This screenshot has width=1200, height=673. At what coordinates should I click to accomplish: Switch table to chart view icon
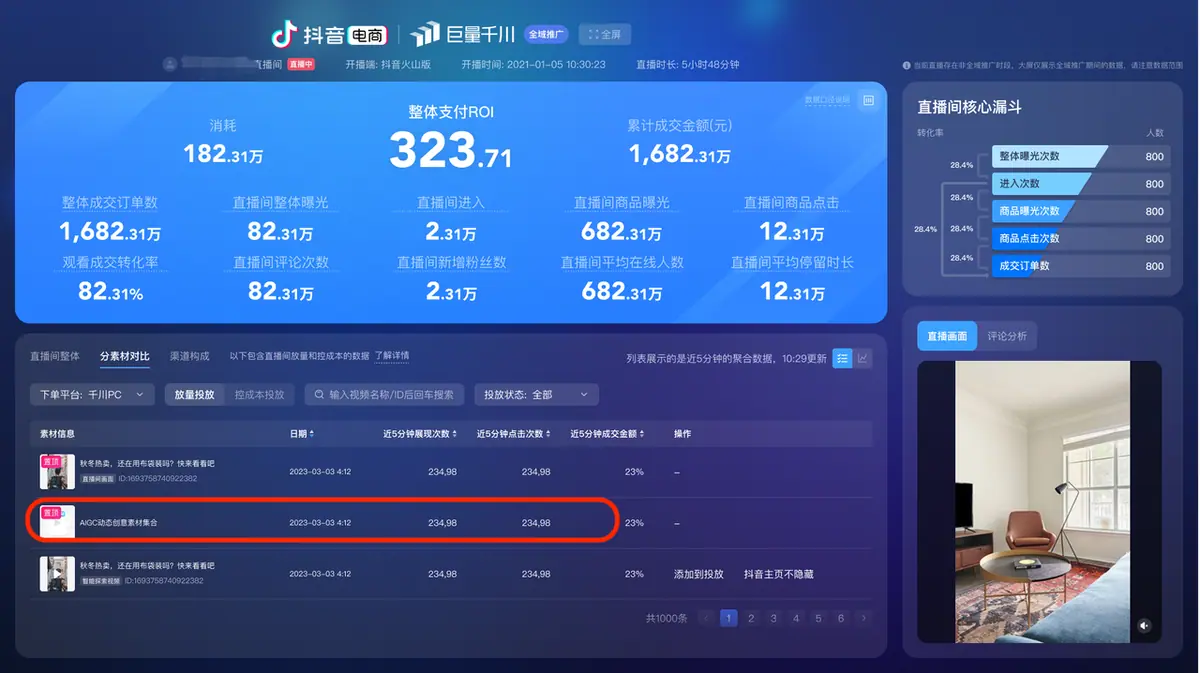pyautogui.click(x=863, y=358)
